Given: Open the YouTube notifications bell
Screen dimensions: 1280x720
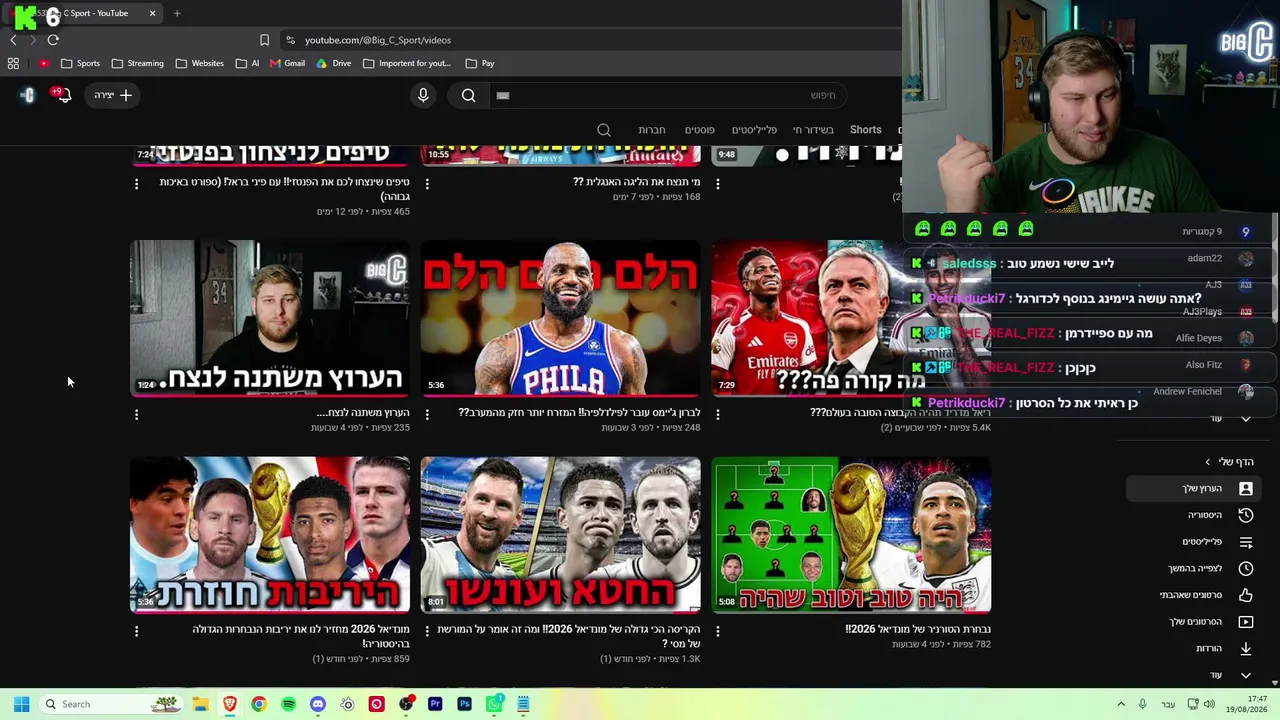Looking at the screenshot, I should point(64,95).
